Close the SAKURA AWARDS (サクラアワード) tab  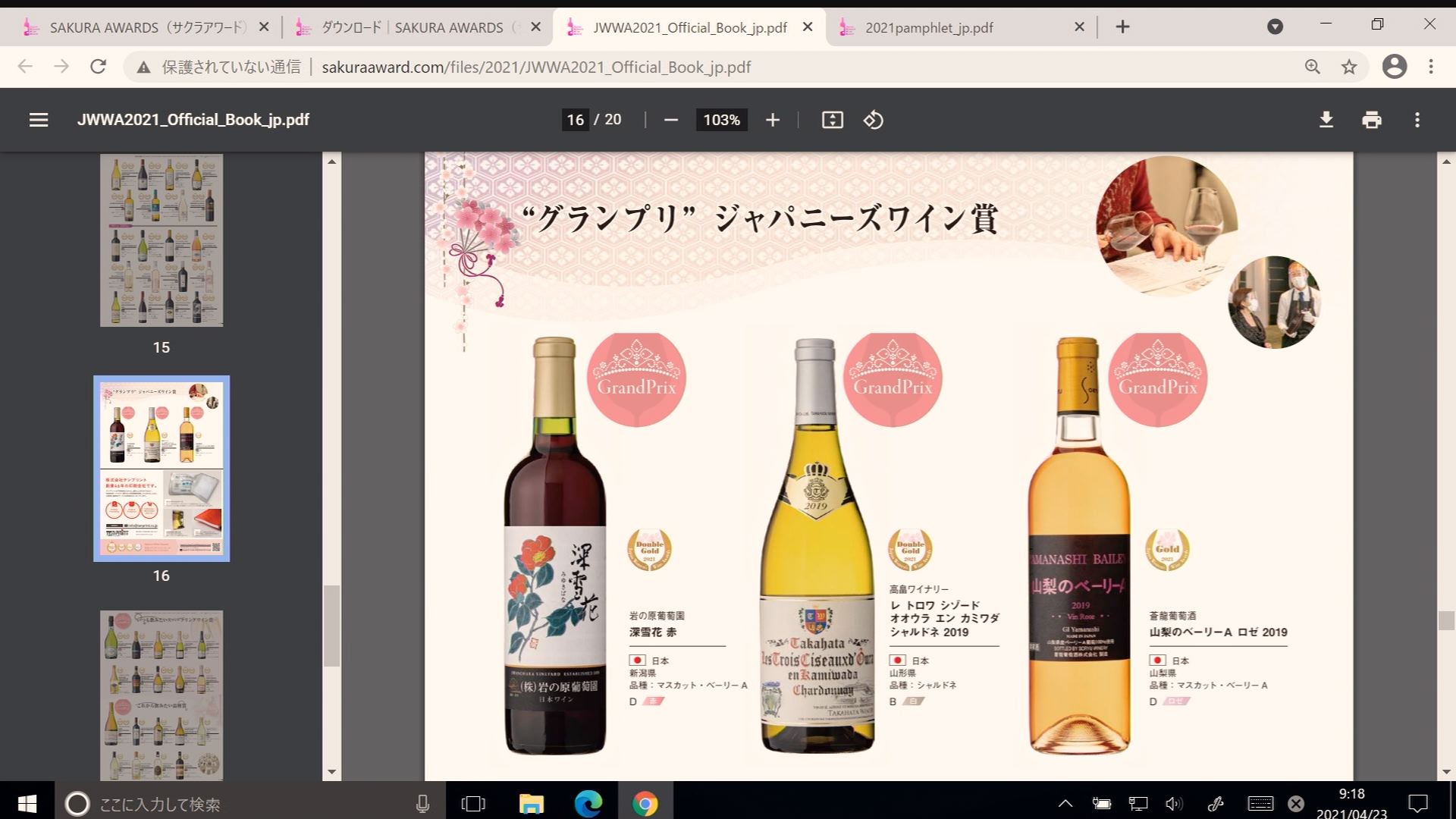(x=264, y=27)
